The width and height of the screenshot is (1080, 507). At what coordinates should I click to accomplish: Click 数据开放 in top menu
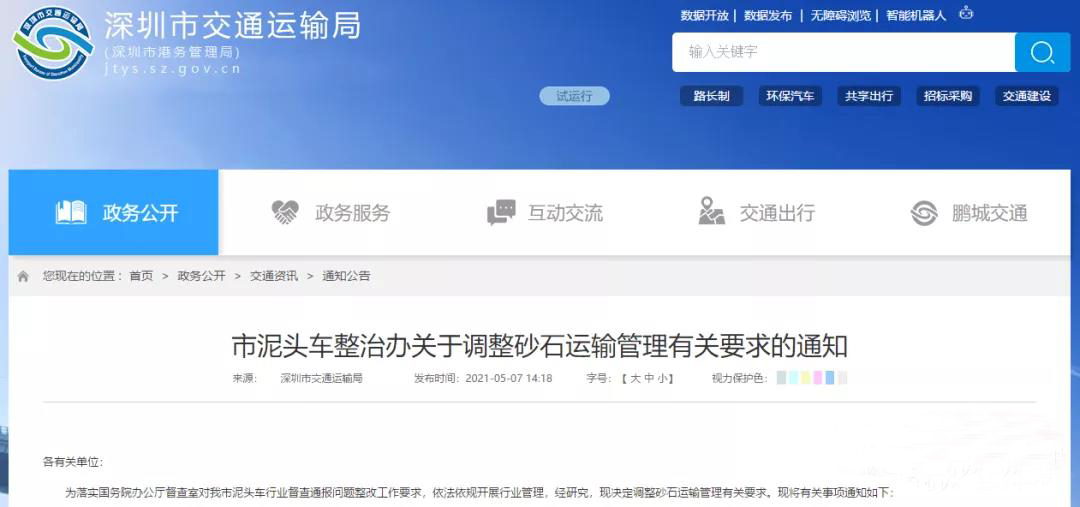pyautogui.click(x=705, y=15)
